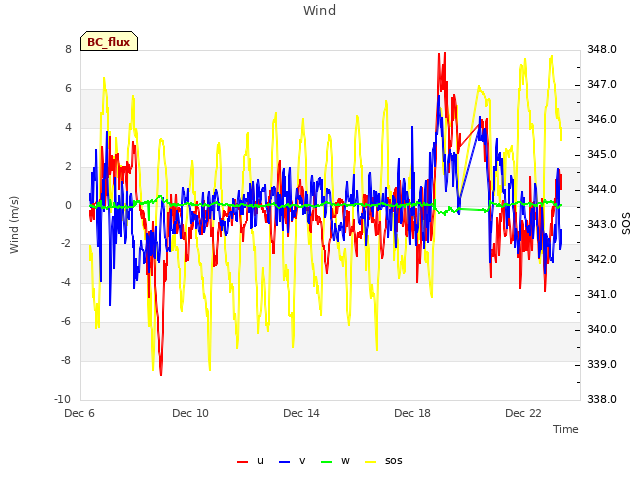Click the 'Dec 22' x-axis tick label
Screen dimensions: 640x480
point(523,413)
